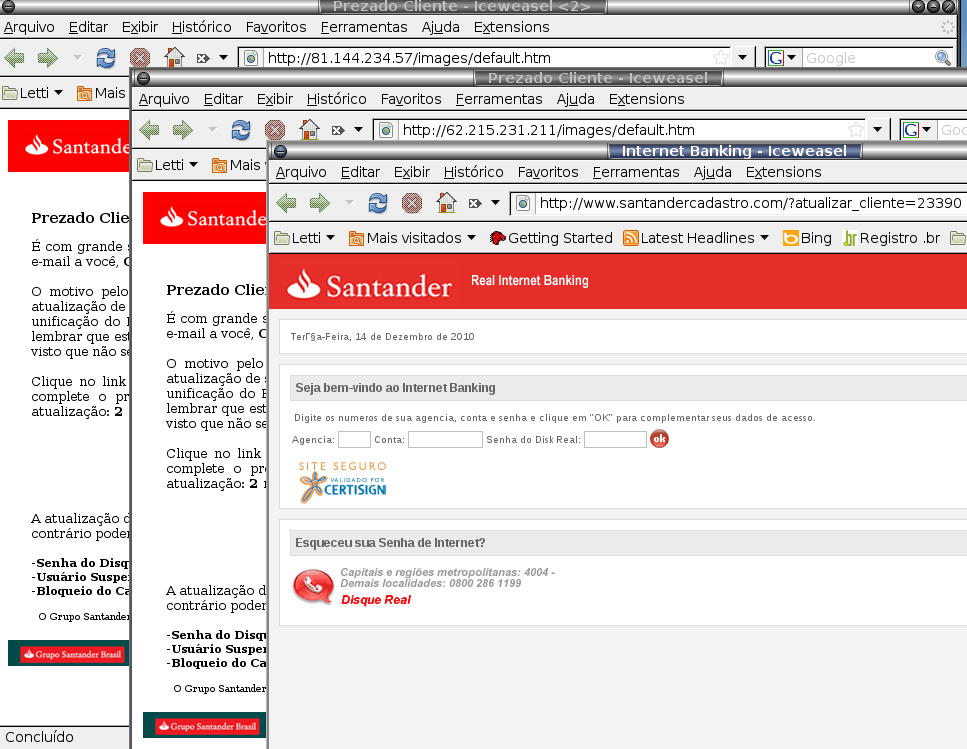
Task: Click Grupo Santander Brasil banner in the 81.144.234.57 window
Action: [x=72, y=654]
